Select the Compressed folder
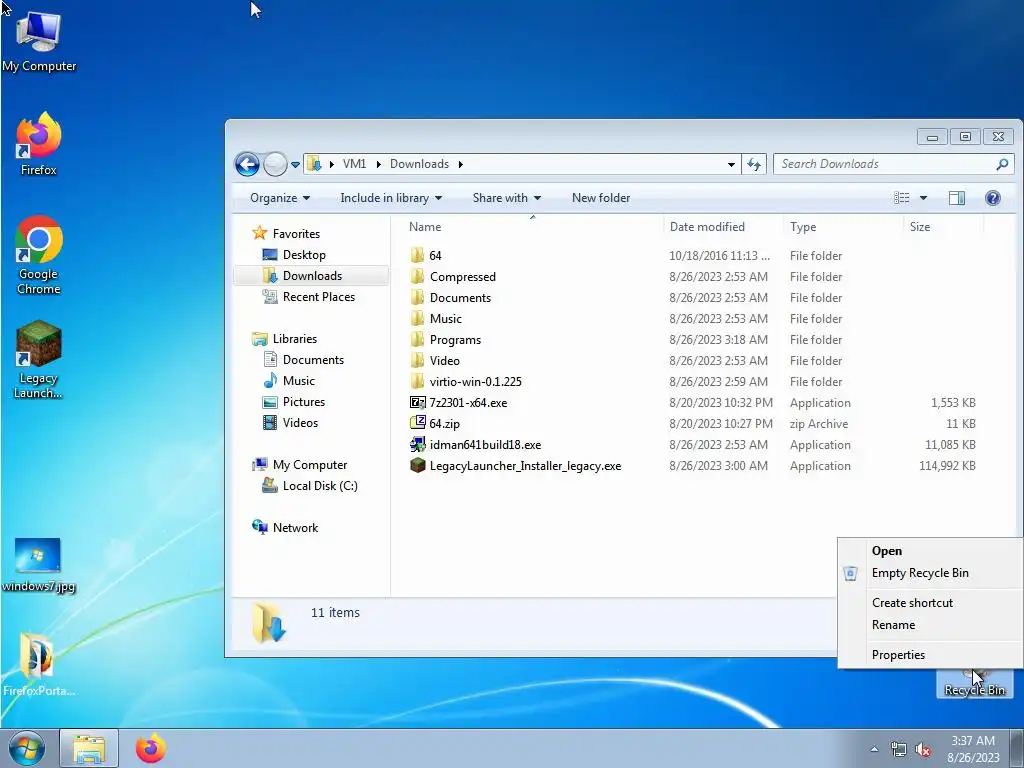This screenshot has width=1024, height=768. click(453, 276)
